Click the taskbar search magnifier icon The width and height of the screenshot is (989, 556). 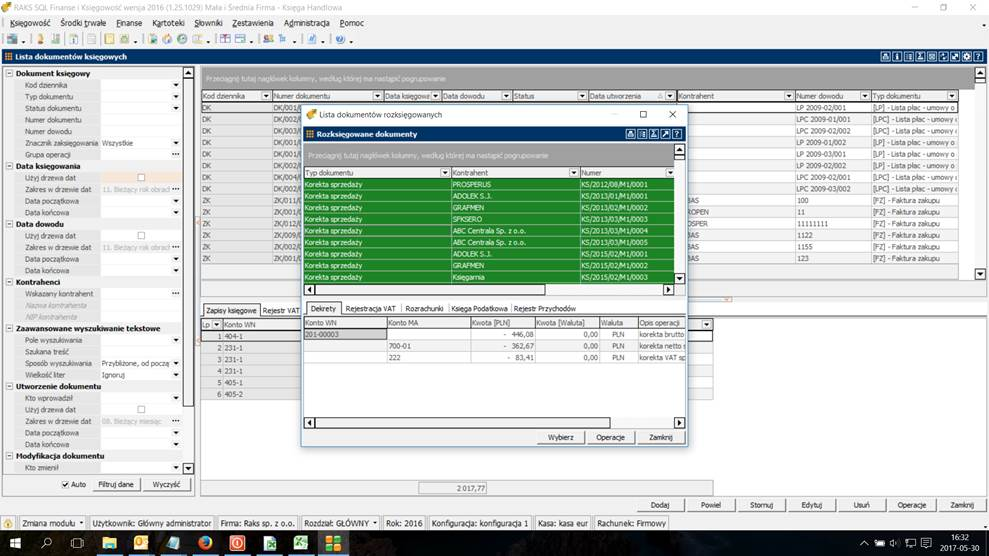point(46,543)
